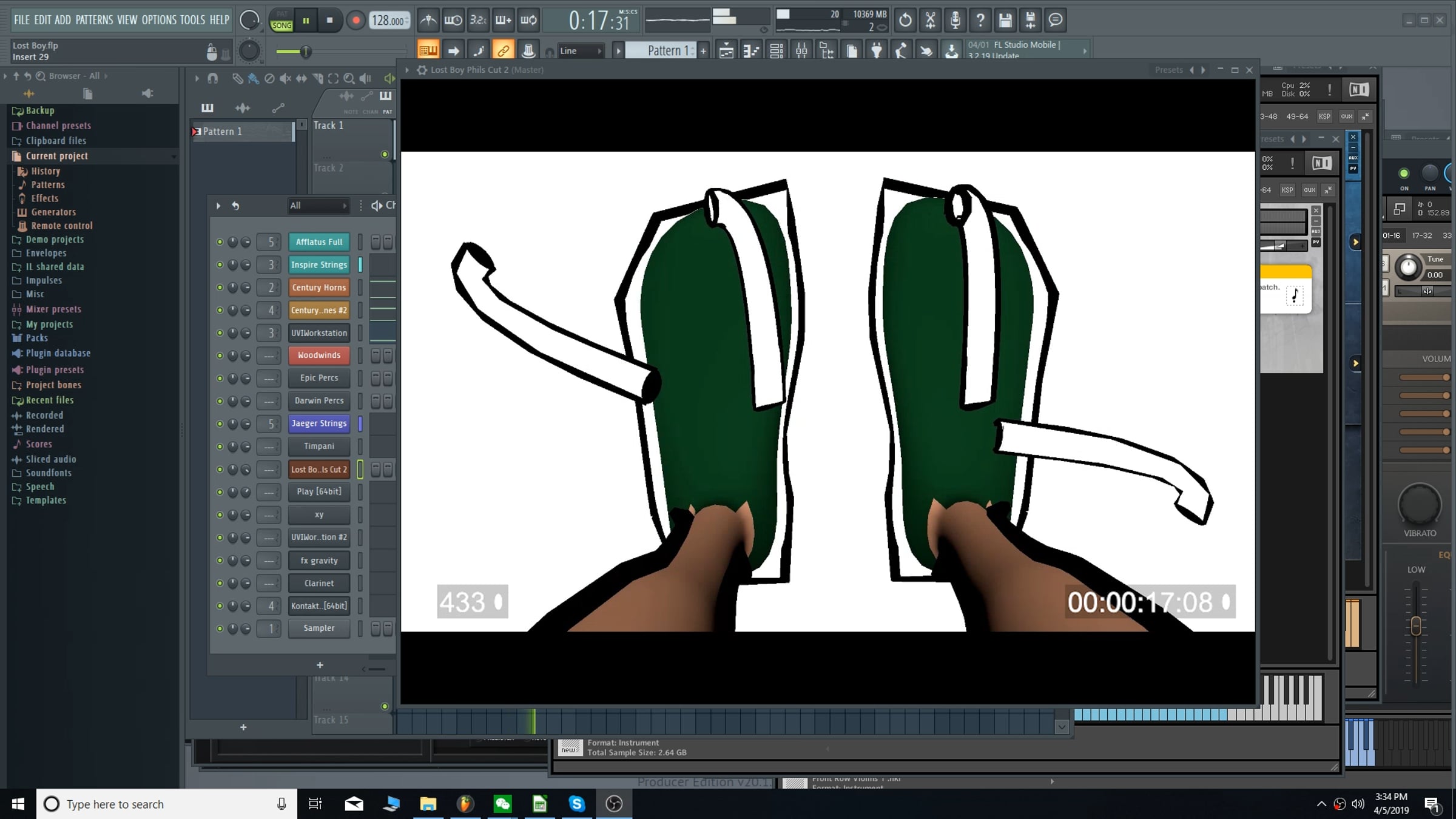Open the playlist magnet snap menu

pos(213,78)
